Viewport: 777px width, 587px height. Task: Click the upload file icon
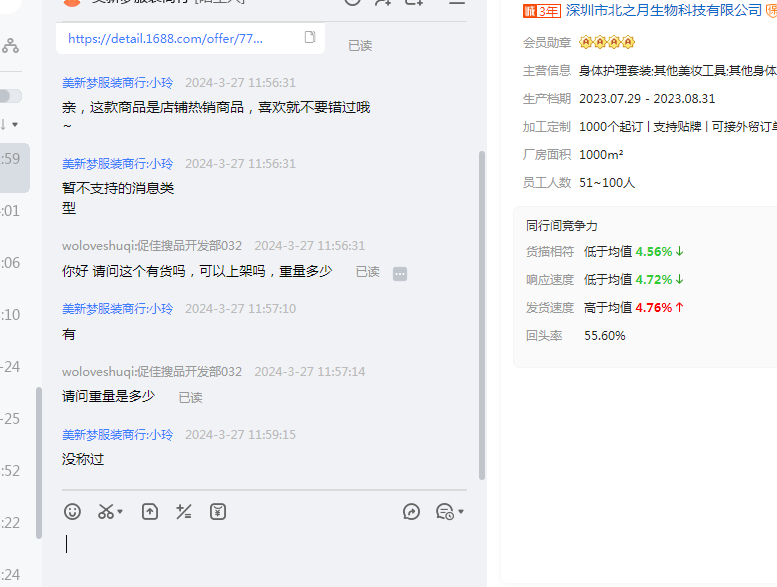coord(149,511)
